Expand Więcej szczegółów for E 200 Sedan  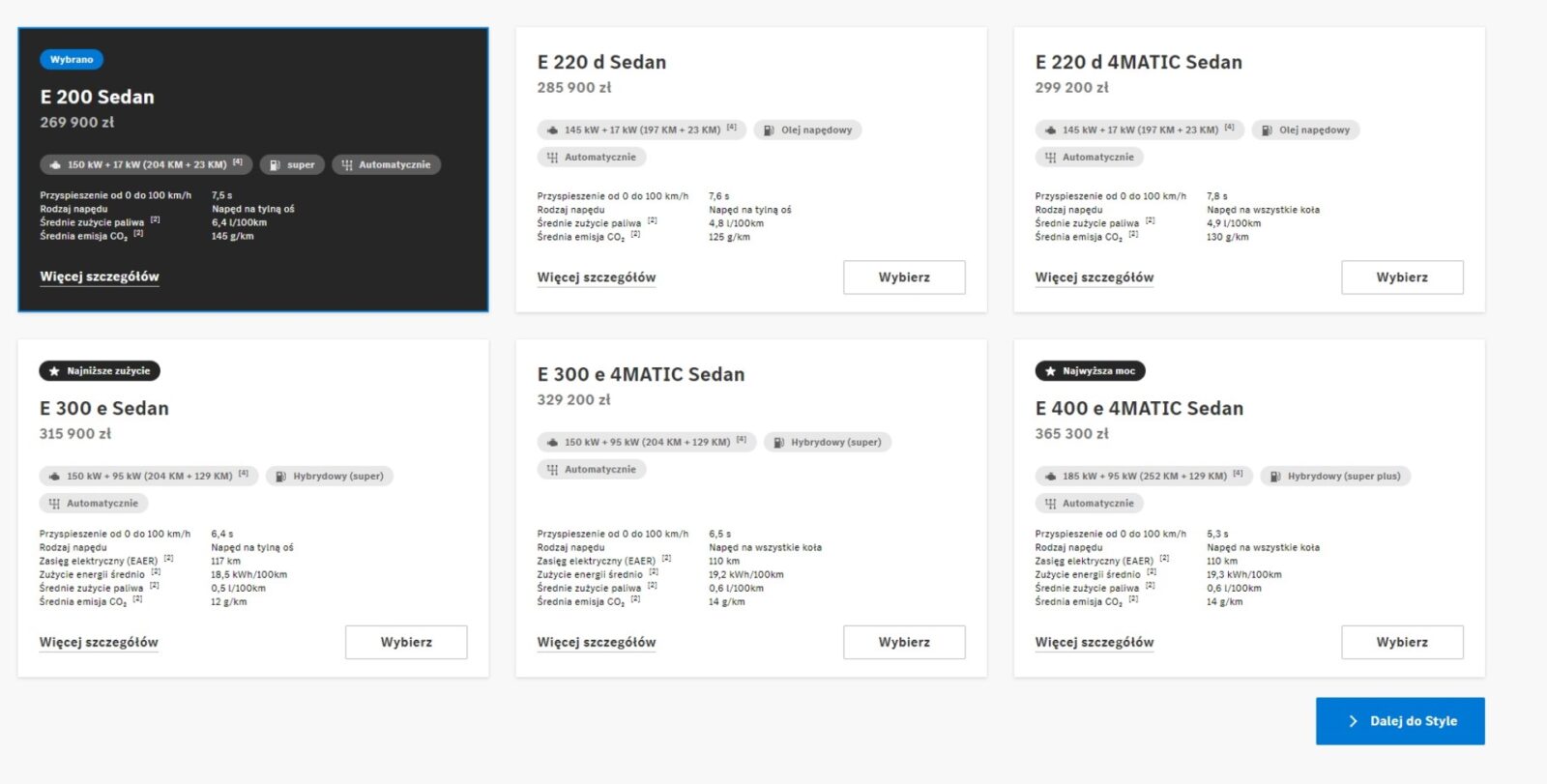(x=100, y=276)
